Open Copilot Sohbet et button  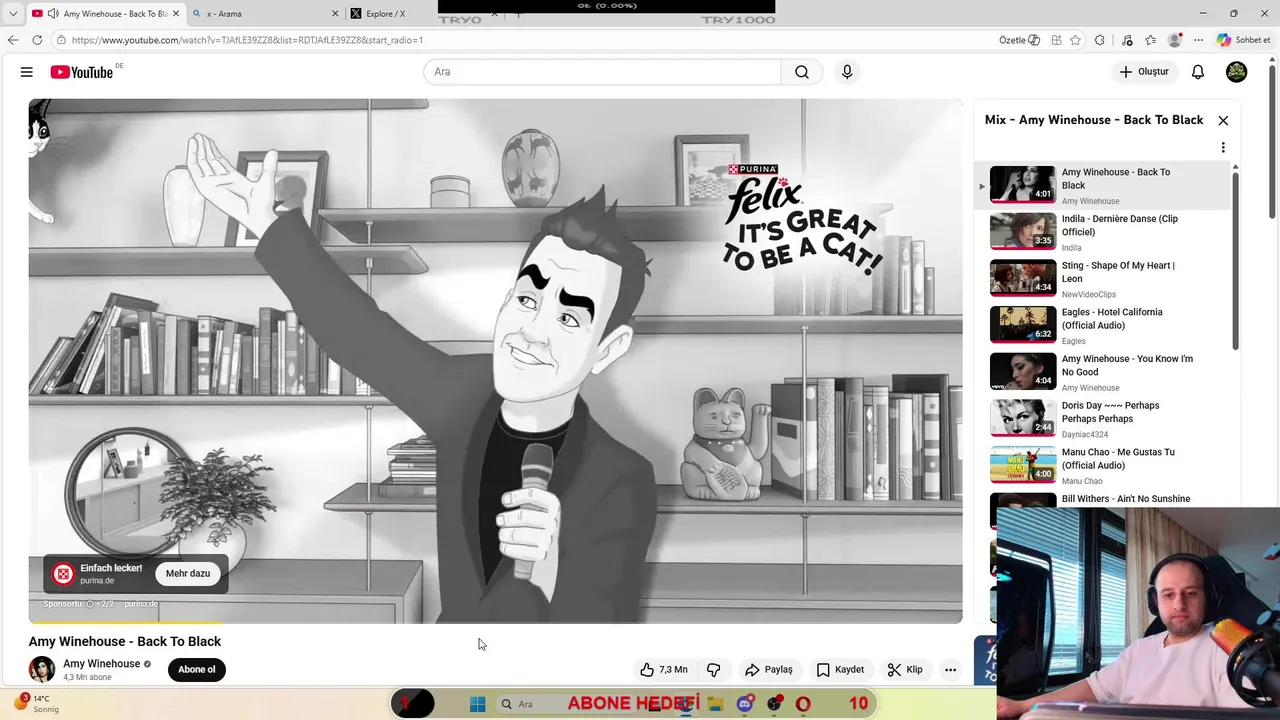1244,40
